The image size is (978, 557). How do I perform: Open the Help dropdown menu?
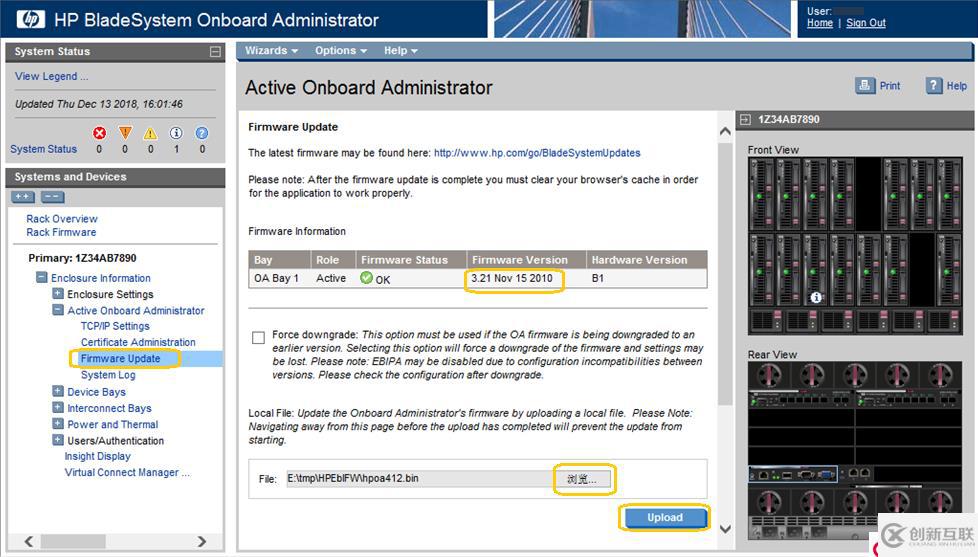[400, 51]
